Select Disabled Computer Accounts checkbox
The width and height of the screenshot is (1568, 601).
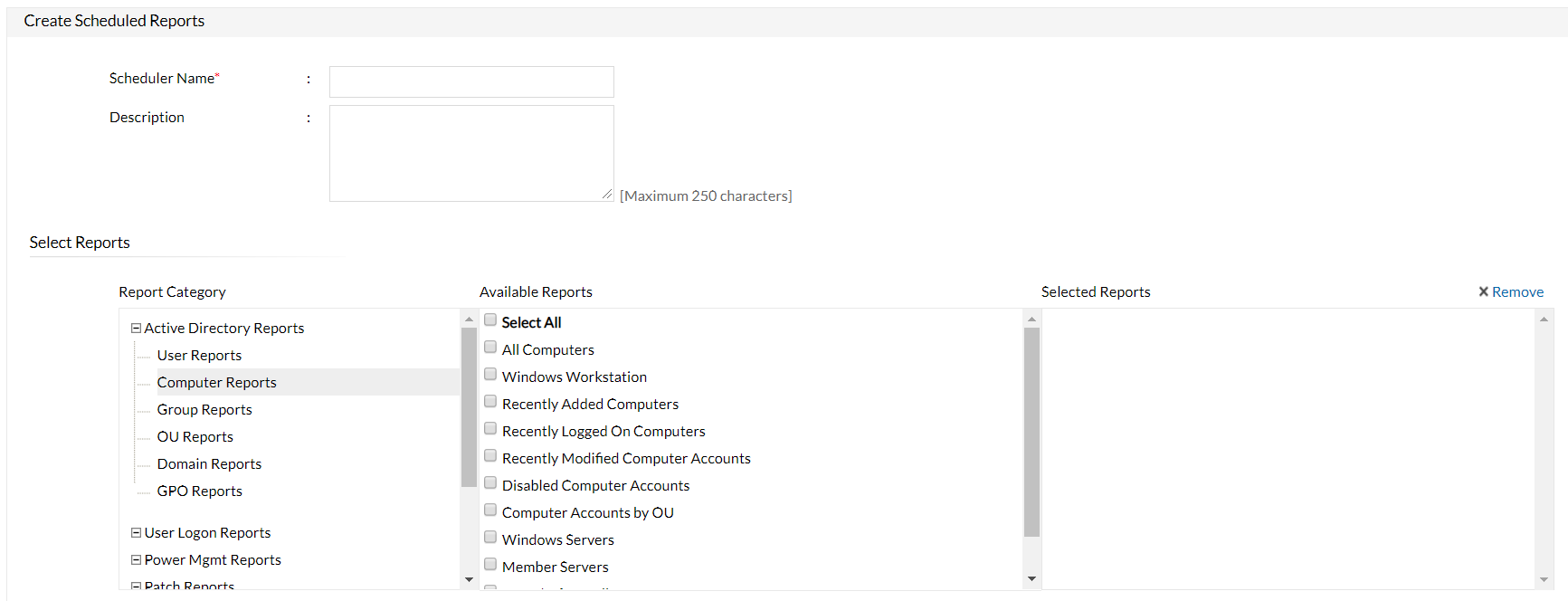(490, 482)
